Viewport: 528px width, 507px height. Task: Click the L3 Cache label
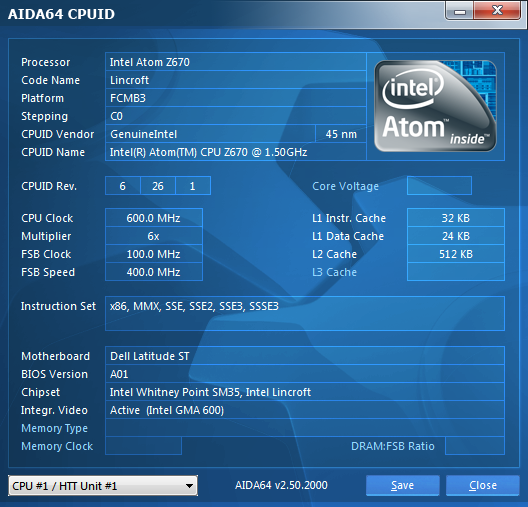click(334, 272)
